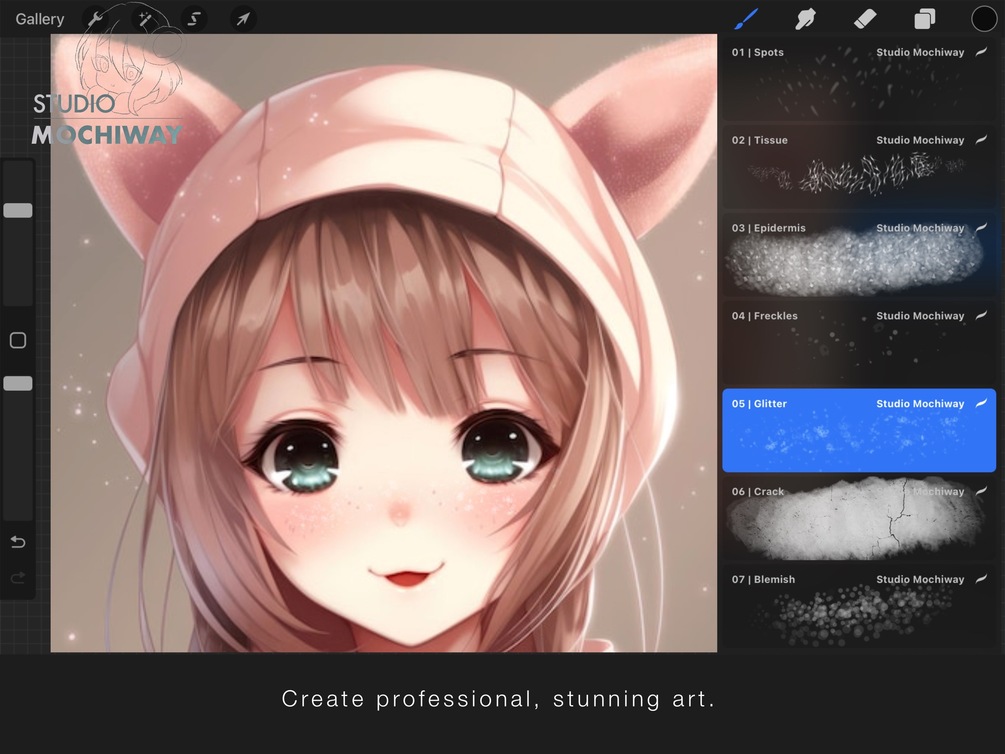The height and width of the screenshot is (754, 1005).
Task: Select the Smudge finger tool
Action: pos(805,19)
